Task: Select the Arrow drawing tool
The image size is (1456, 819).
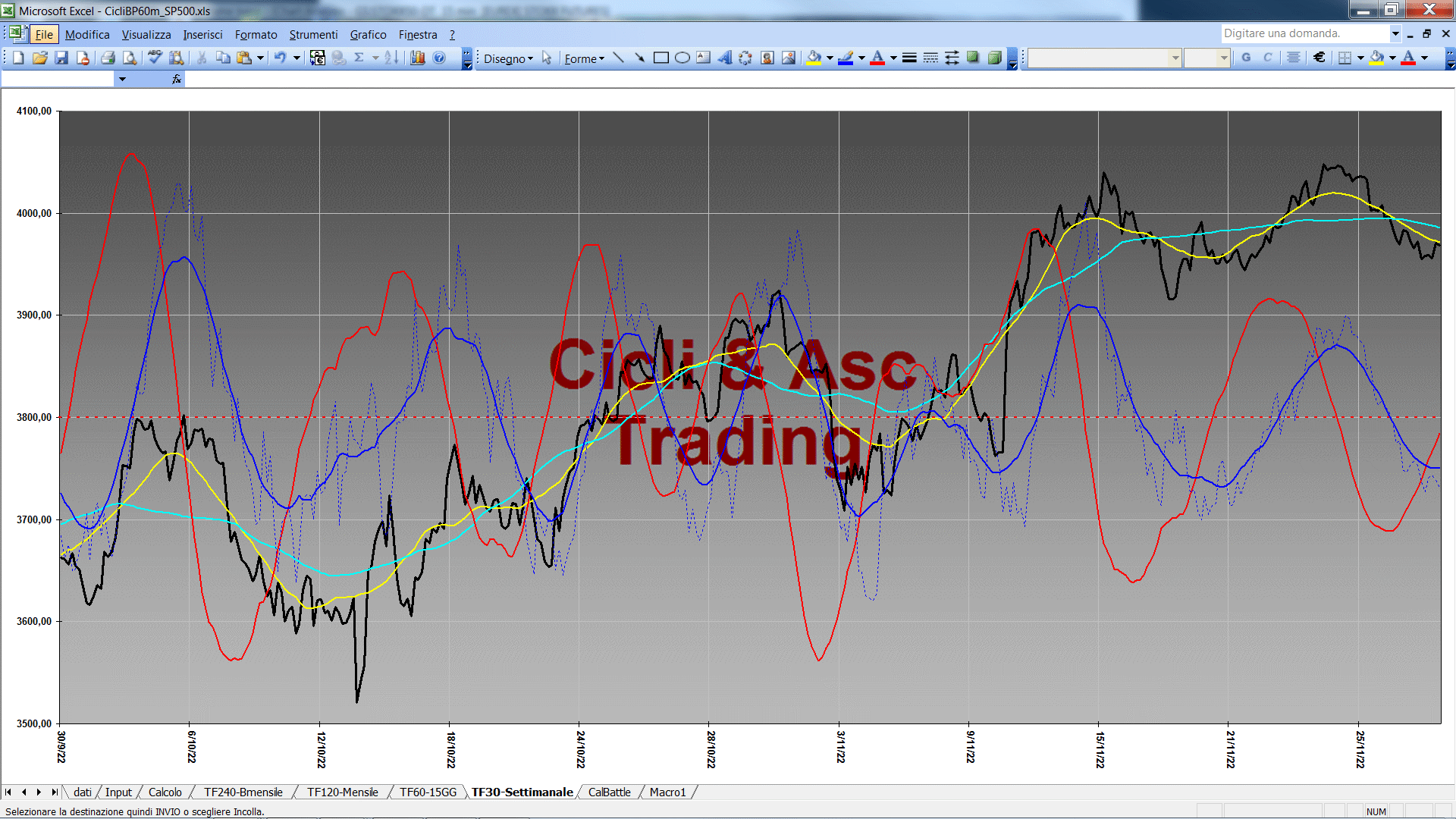Action: [x=639, y=58]
